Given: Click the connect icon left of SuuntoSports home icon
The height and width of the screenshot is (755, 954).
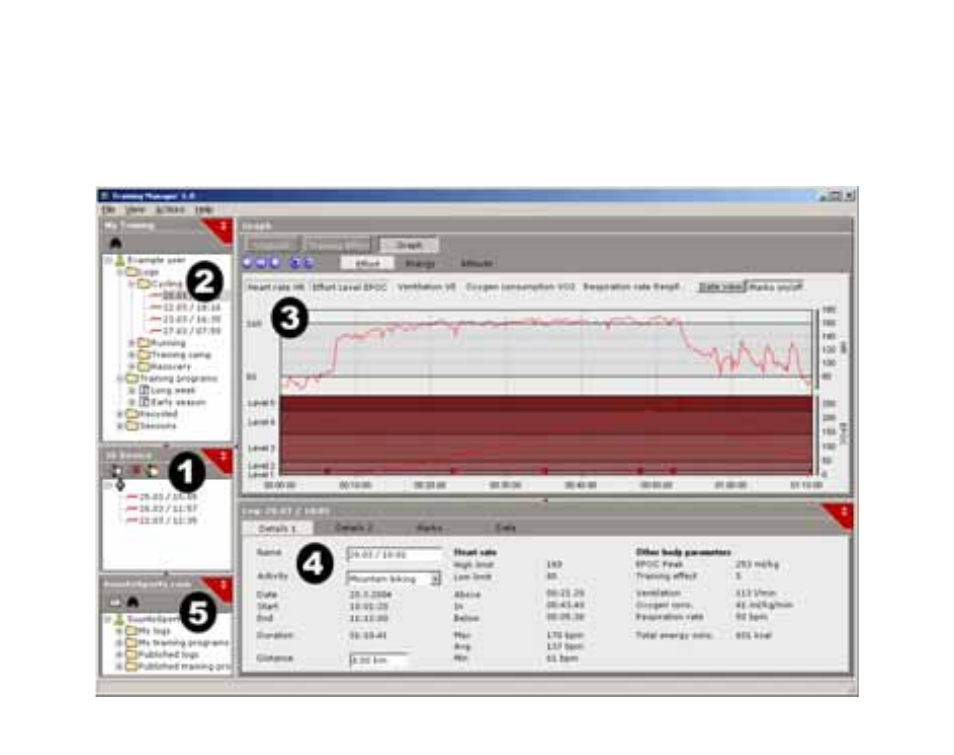Looking at the screenshot, I should (115, 602).
